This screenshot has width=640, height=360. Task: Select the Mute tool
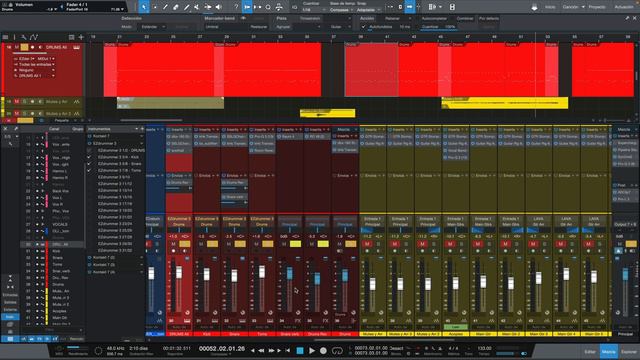coord(197,7)
